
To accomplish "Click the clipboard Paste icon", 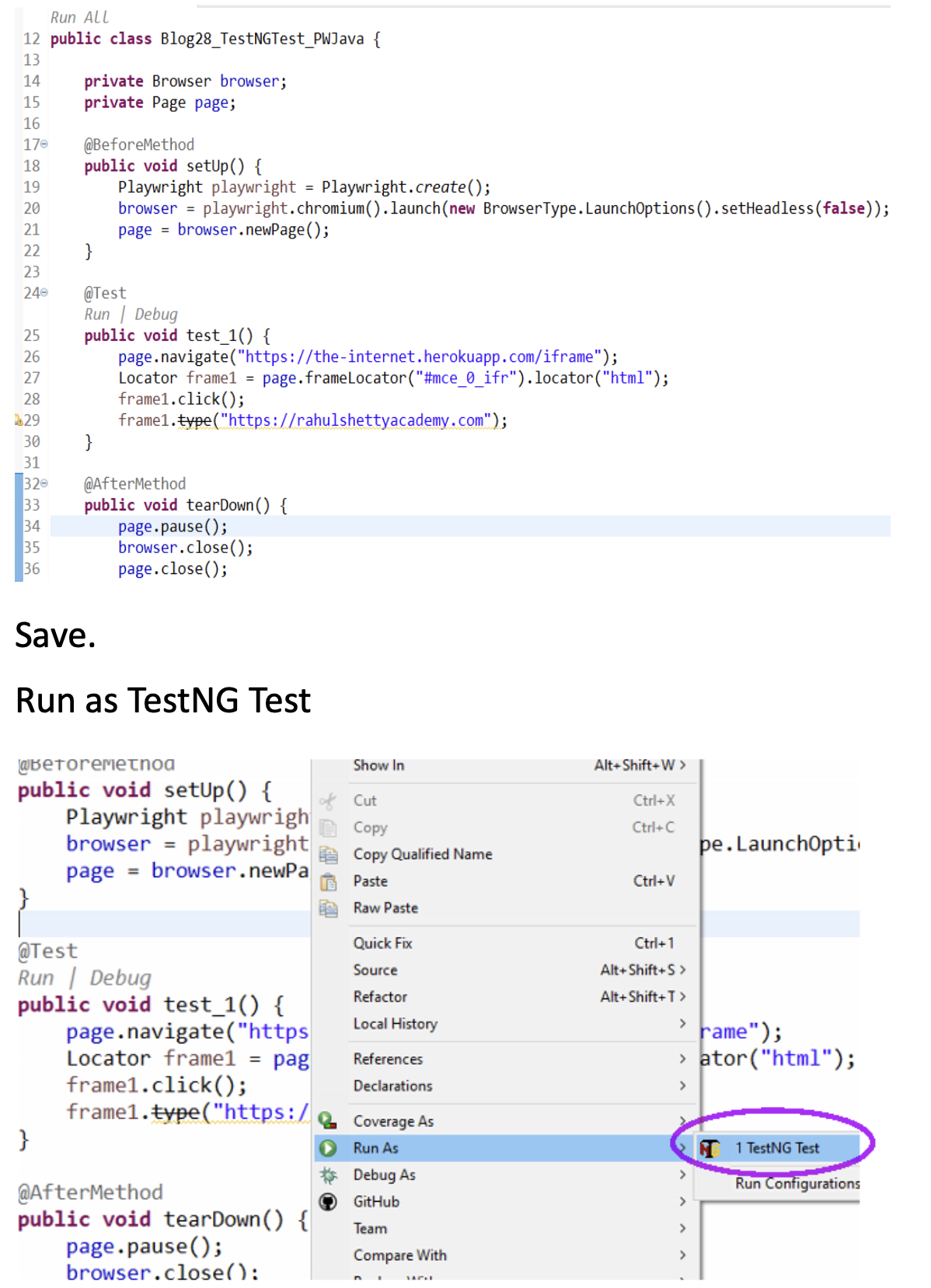I will [x=329, y=882].
